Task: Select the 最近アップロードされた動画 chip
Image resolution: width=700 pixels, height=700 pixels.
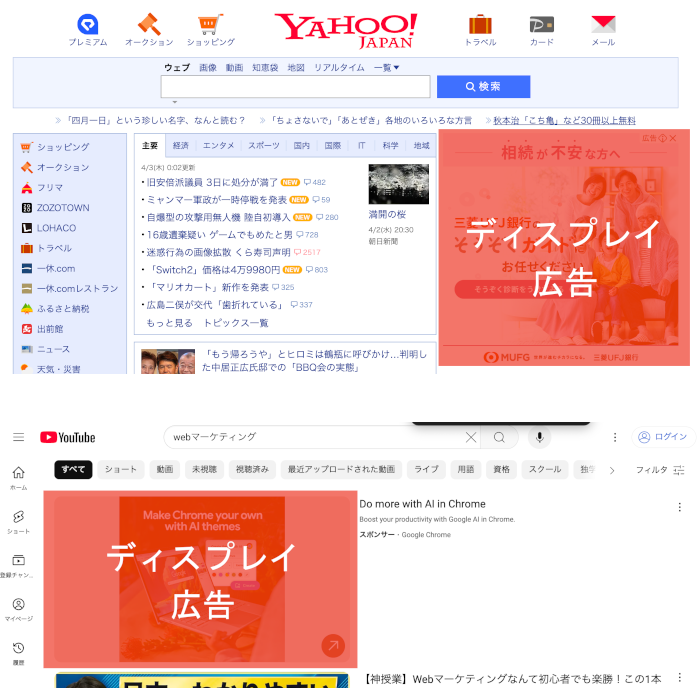Action: point(341,469)
